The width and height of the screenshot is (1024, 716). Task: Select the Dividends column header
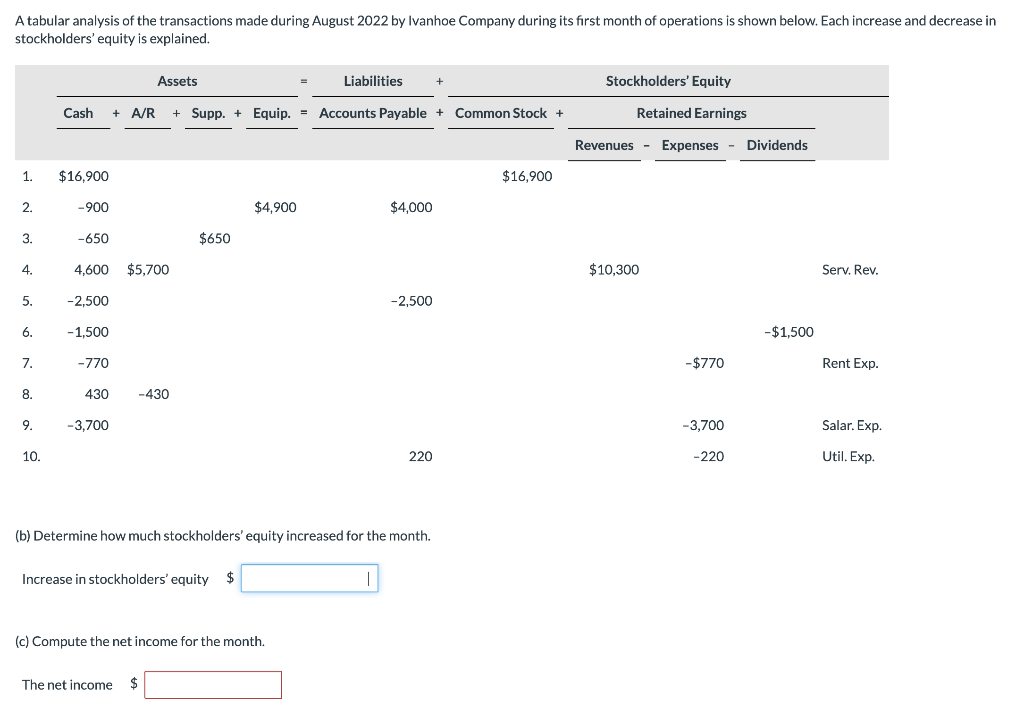pyautogui.click(x=777, y=145)
